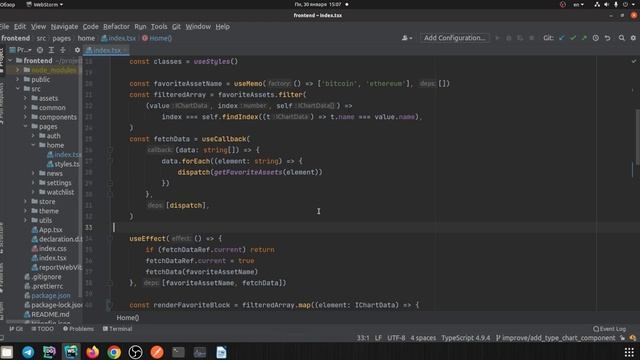Click the Git push arrow icon

coord(584,38)
